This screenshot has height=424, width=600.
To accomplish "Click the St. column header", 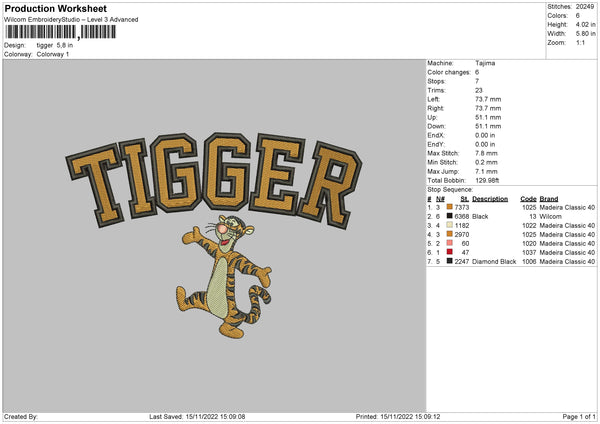I will [x=465, y=199].
